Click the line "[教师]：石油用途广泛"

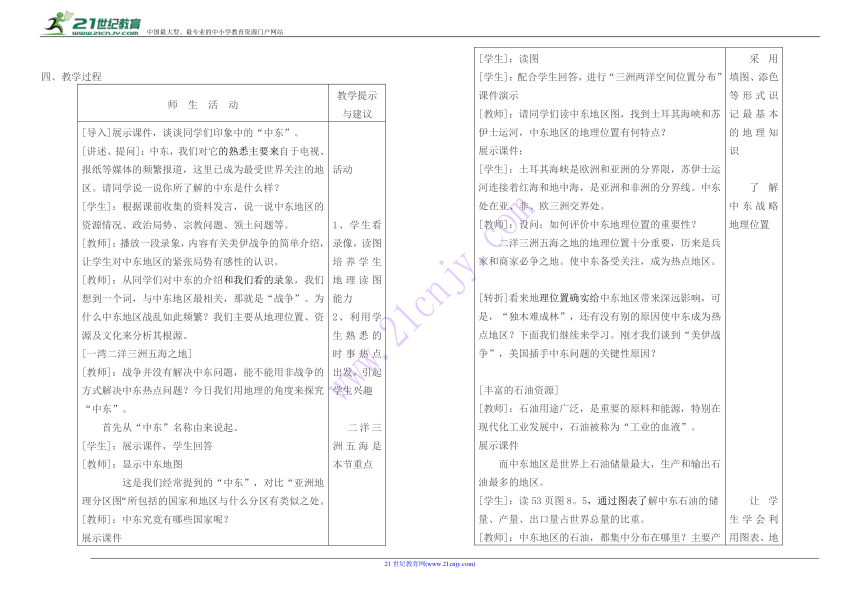[600, 409]
